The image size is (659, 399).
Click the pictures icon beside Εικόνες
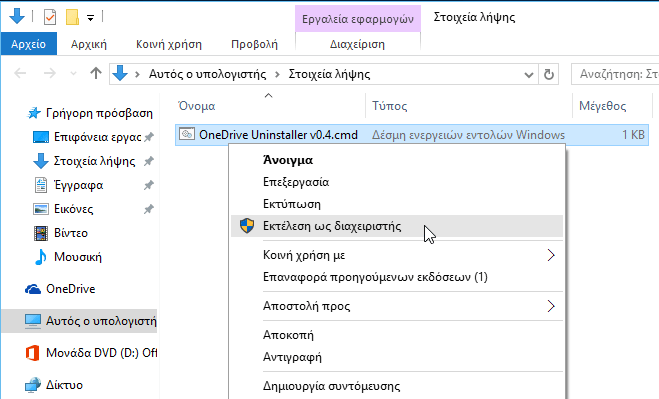point(41,209)
